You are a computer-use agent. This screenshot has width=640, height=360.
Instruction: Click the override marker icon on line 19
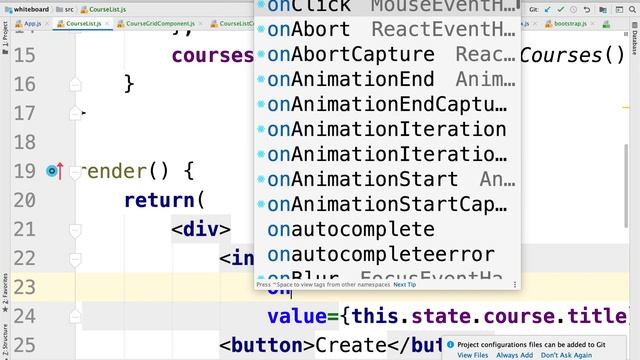tap(55, 171)
